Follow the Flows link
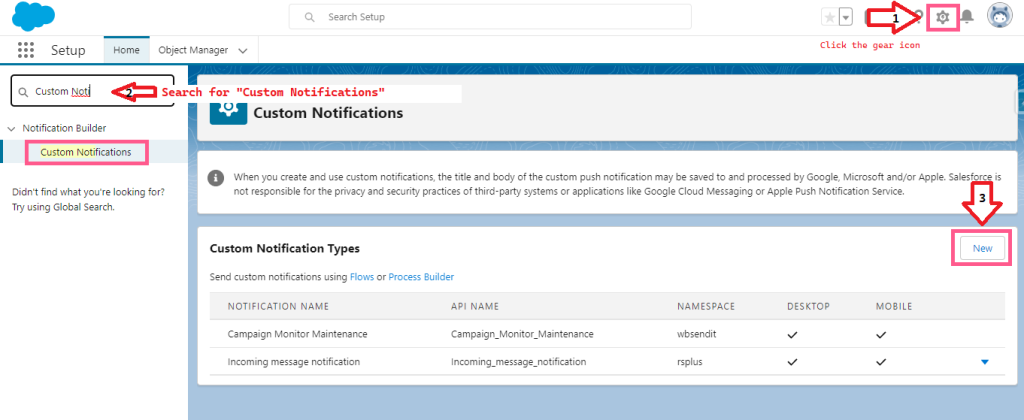Screen dimensions: 1024x420 pyautogui.click(x=361, y=276)
